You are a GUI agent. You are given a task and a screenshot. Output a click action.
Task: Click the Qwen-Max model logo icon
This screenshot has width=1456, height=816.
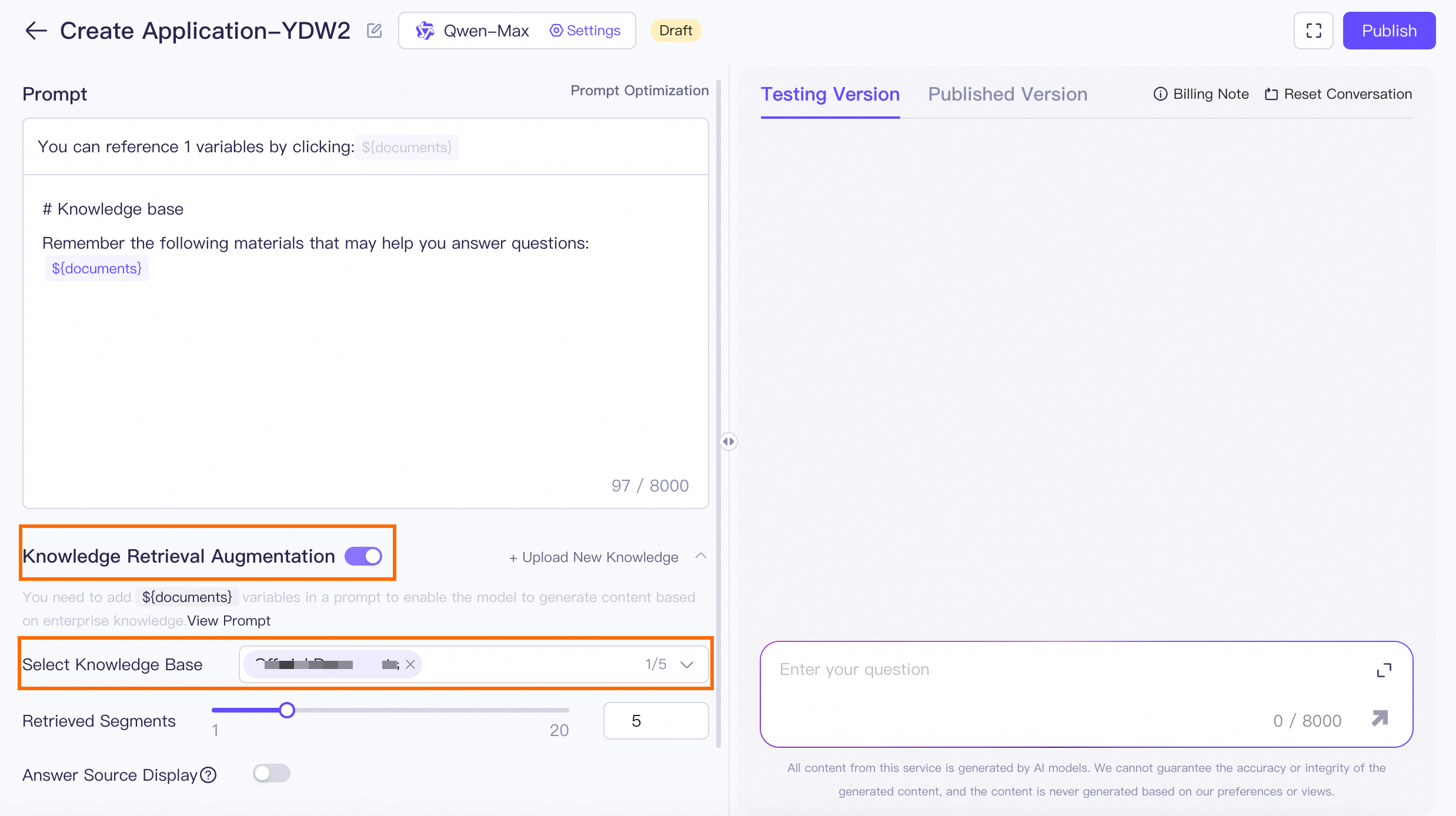point(425,31)
